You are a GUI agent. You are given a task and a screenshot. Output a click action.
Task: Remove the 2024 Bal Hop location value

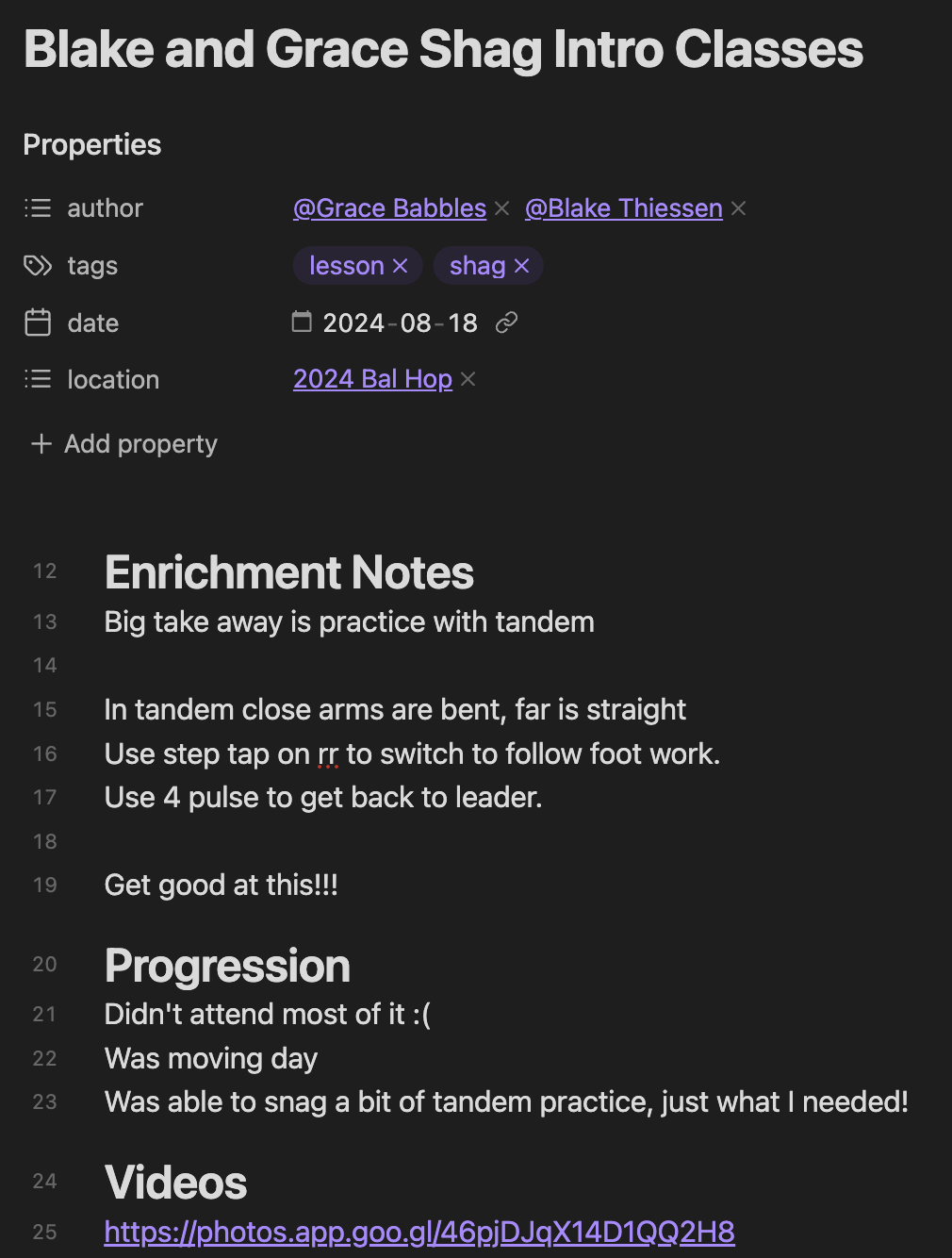468,379
